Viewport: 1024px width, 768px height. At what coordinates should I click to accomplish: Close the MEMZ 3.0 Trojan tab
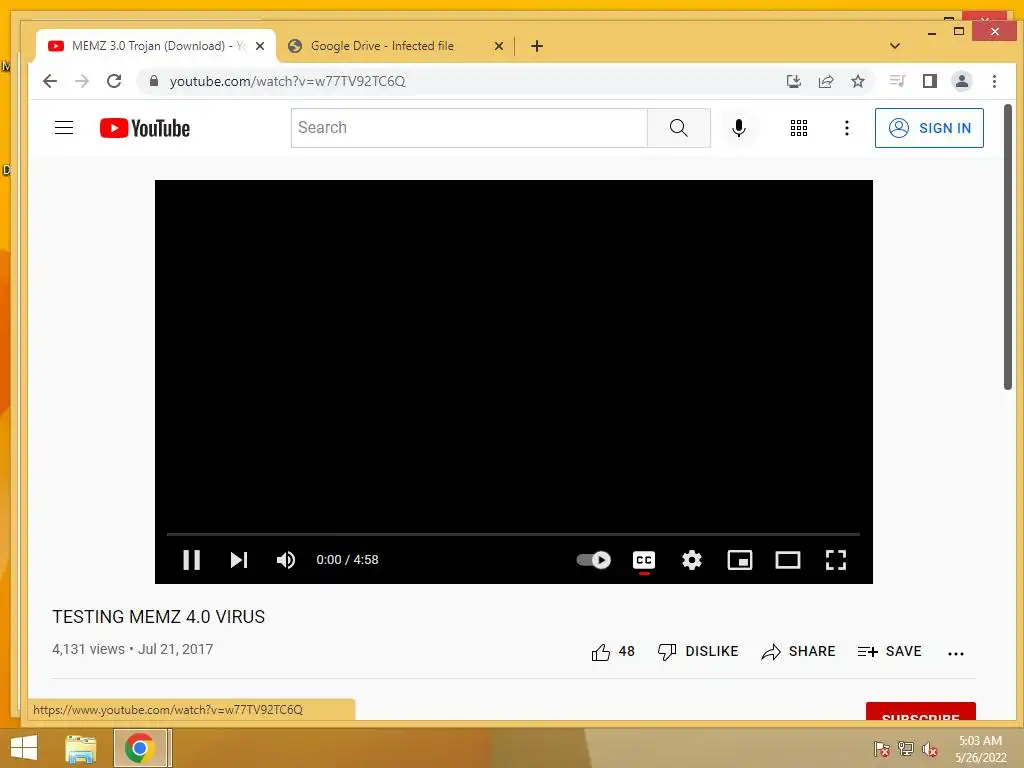point(260,46)
